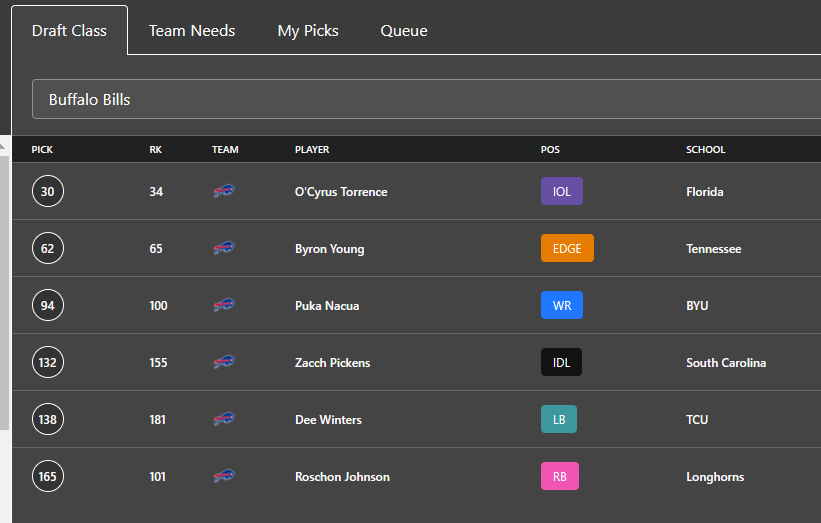Viewport: 821px width, 523px height.
Task: Click the orange EDGE position badge
Action: point(567,248)
